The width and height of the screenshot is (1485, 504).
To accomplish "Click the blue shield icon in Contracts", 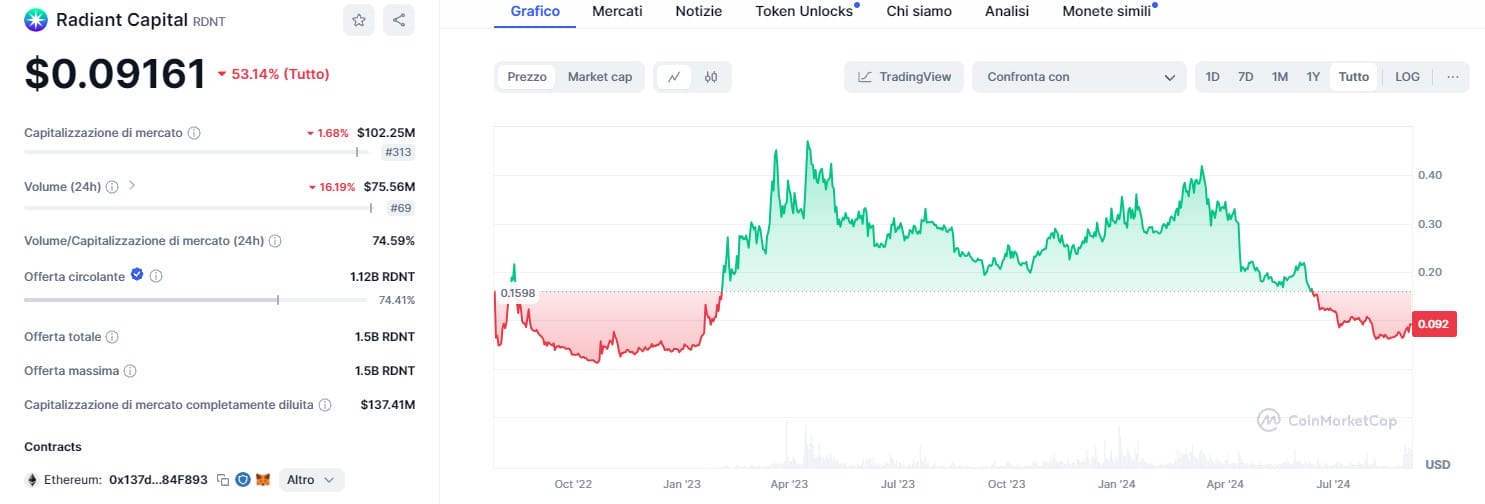I will tap(243, 480).
